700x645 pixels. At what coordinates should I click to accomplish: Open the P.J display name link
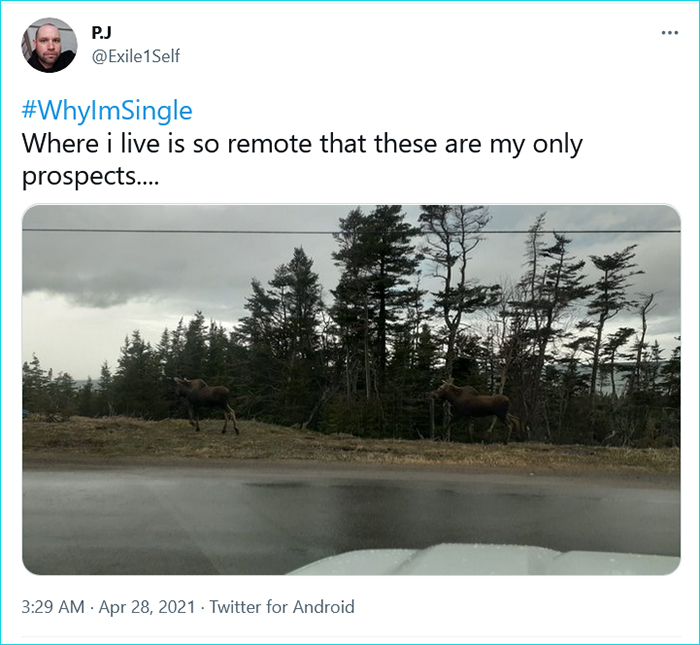click(101, 33)
